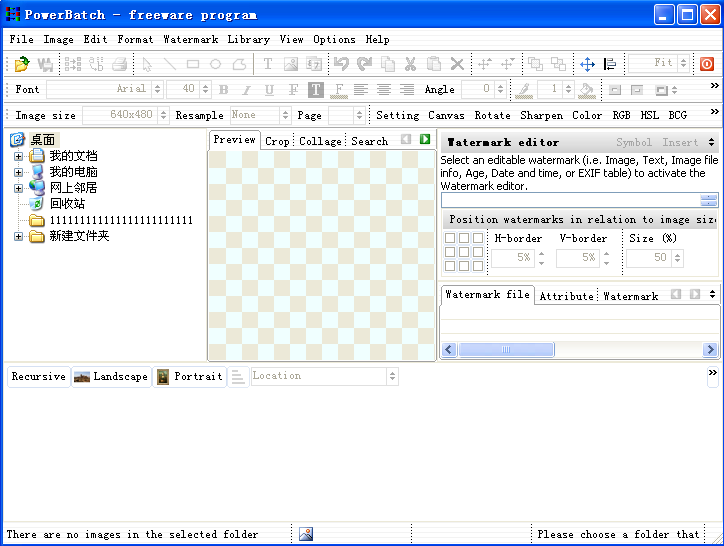Expand the 我的电脑 tree node
This screenshot has width=724, height=546.
click(x=18, y=172)
